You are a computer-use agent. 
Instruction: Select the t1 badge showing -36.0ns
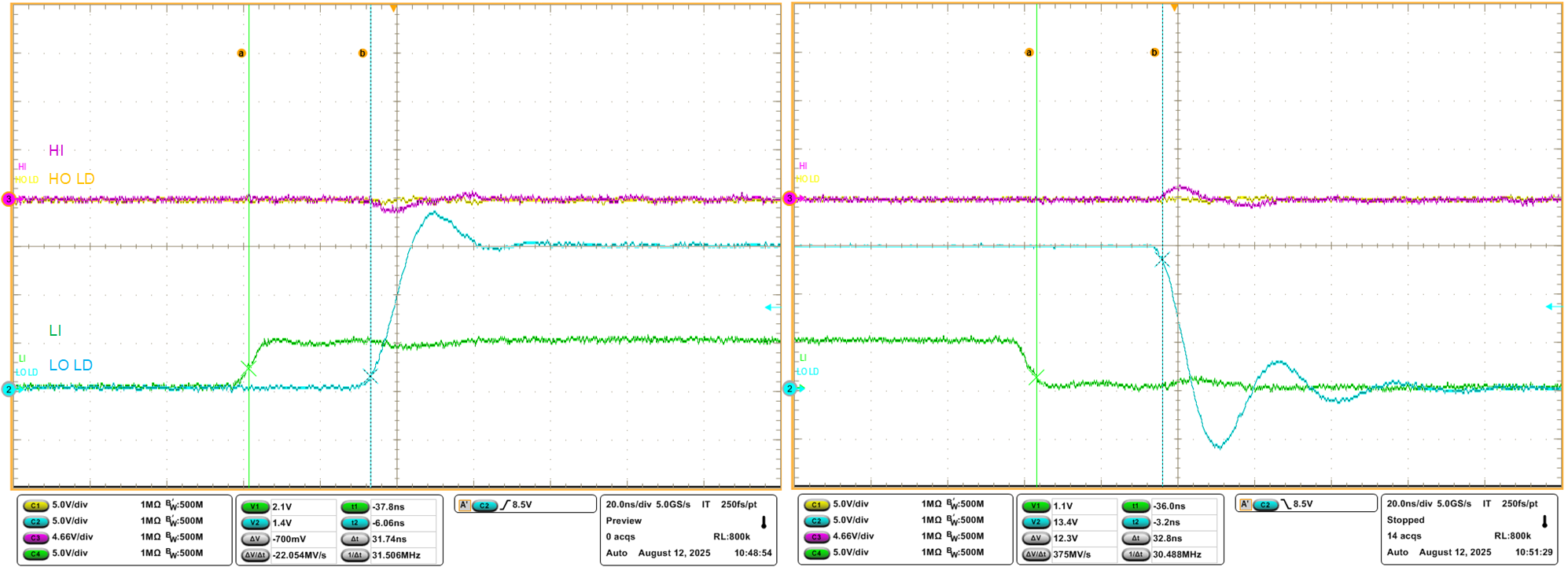1136,506
